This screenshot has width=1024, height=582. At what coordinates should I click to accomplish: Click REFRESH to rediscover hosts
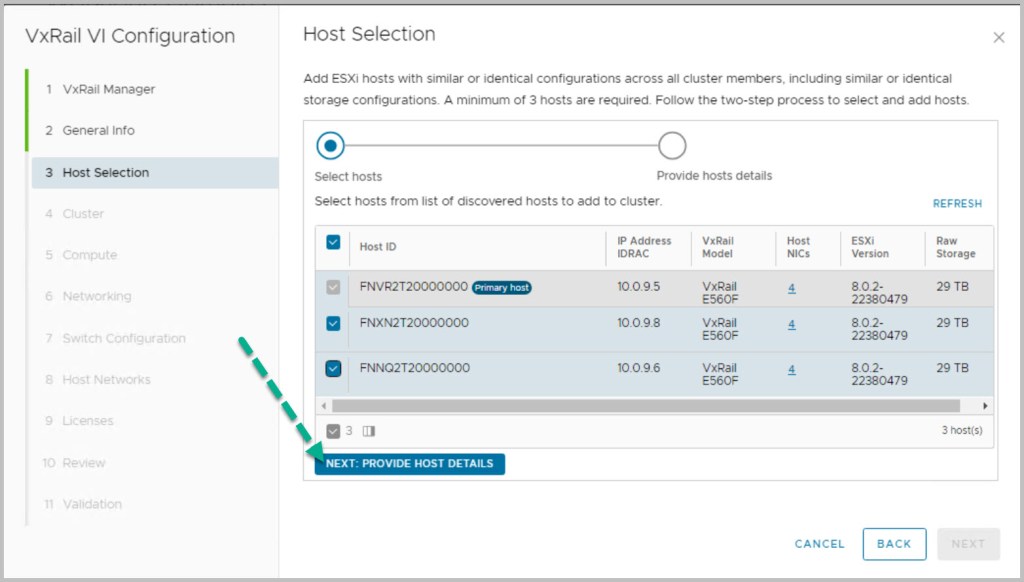pyautogui.click(x=957, y=203)
